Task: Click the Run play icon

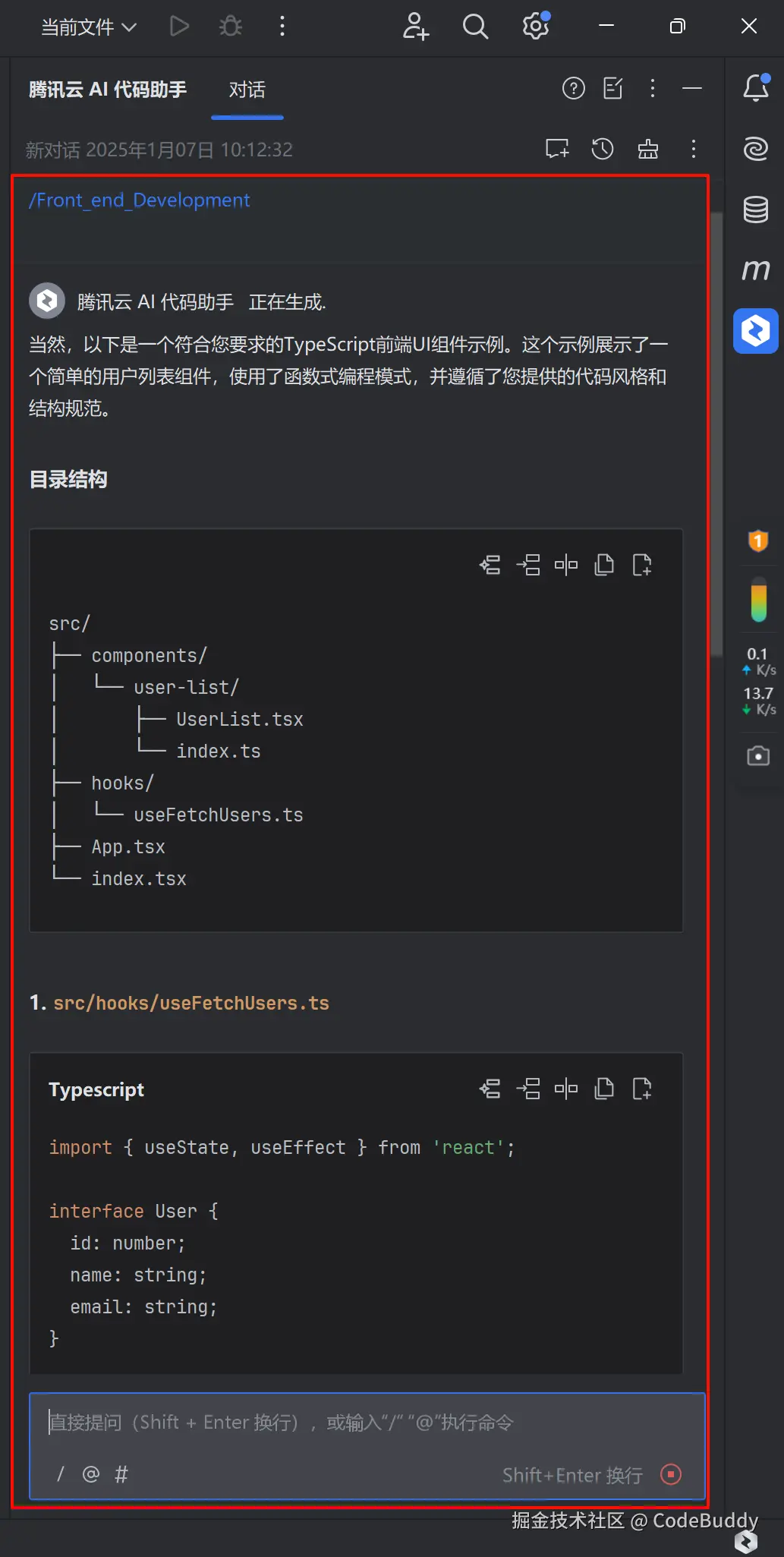Action: point(179,27)
